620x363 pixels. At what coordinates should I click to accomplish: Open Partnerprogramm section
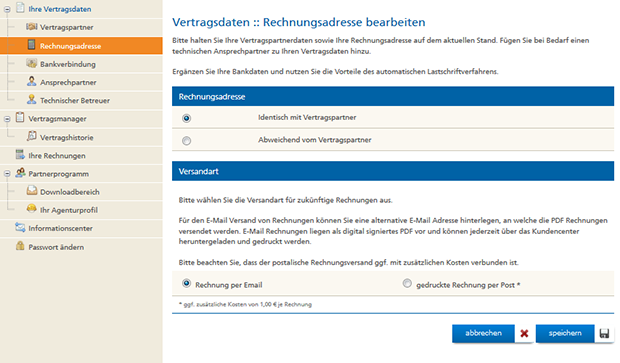(59, 174)
